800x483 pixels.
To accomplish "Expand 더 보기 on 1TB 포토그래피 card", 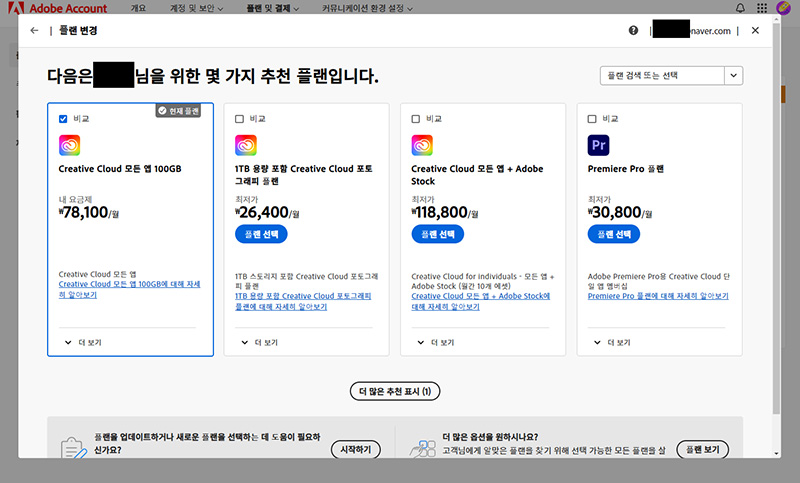I will (x=260, y=342).
